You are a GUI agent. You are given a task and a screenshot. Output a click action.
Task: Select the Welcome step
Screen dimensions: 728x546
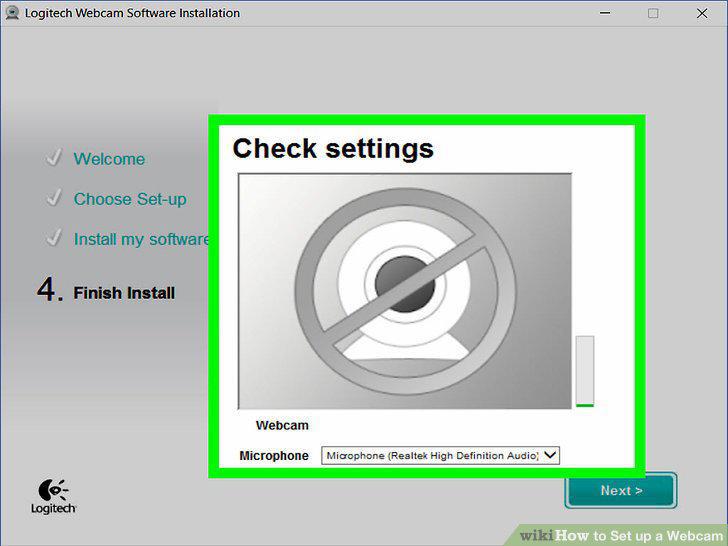tap(110, 159)
